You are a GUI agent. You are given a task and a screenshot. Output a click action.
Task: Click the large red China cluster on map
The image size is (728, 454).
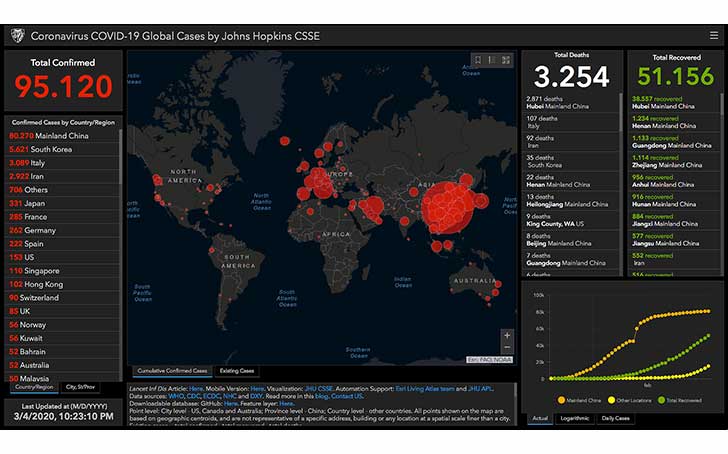(x=447, y=207)
